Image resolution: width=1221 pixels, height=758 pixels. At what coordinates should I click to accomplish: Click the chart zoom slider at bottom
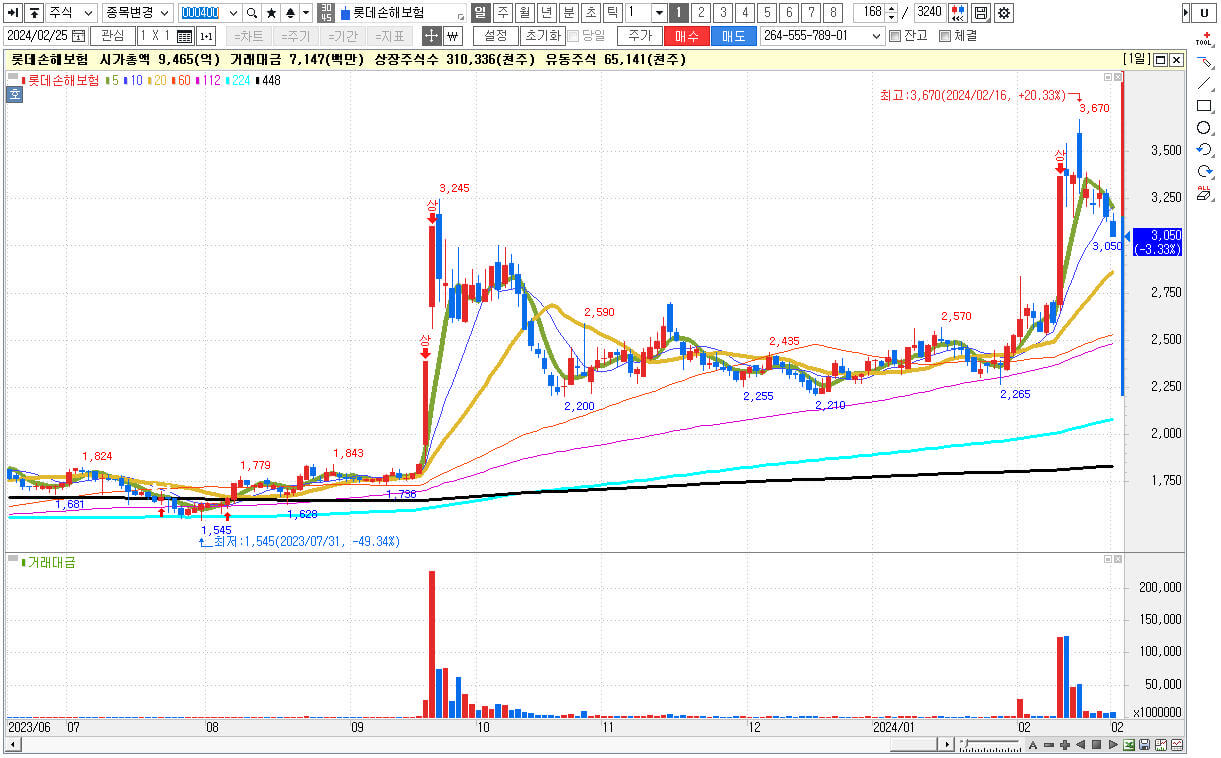coord(990,745)
